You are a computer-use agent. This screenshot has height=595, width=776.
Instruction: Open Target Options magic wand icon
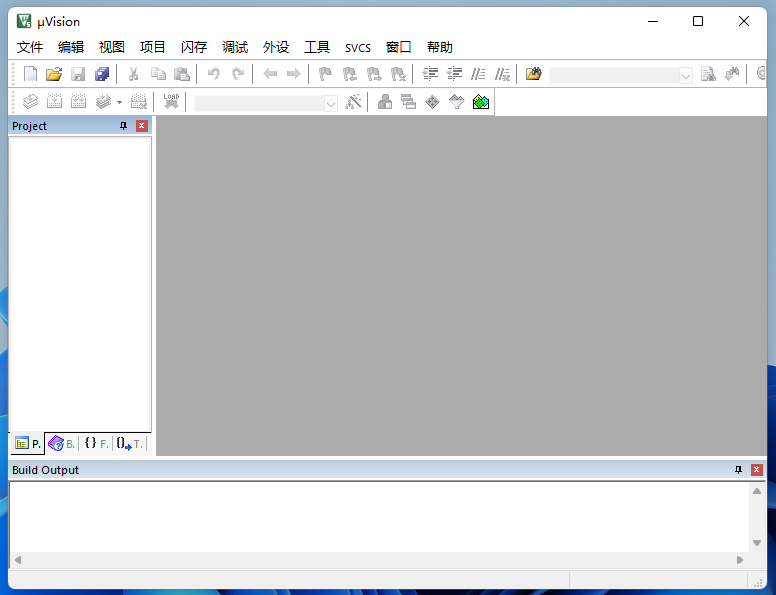pyautogui.click(x=353, y=102)
